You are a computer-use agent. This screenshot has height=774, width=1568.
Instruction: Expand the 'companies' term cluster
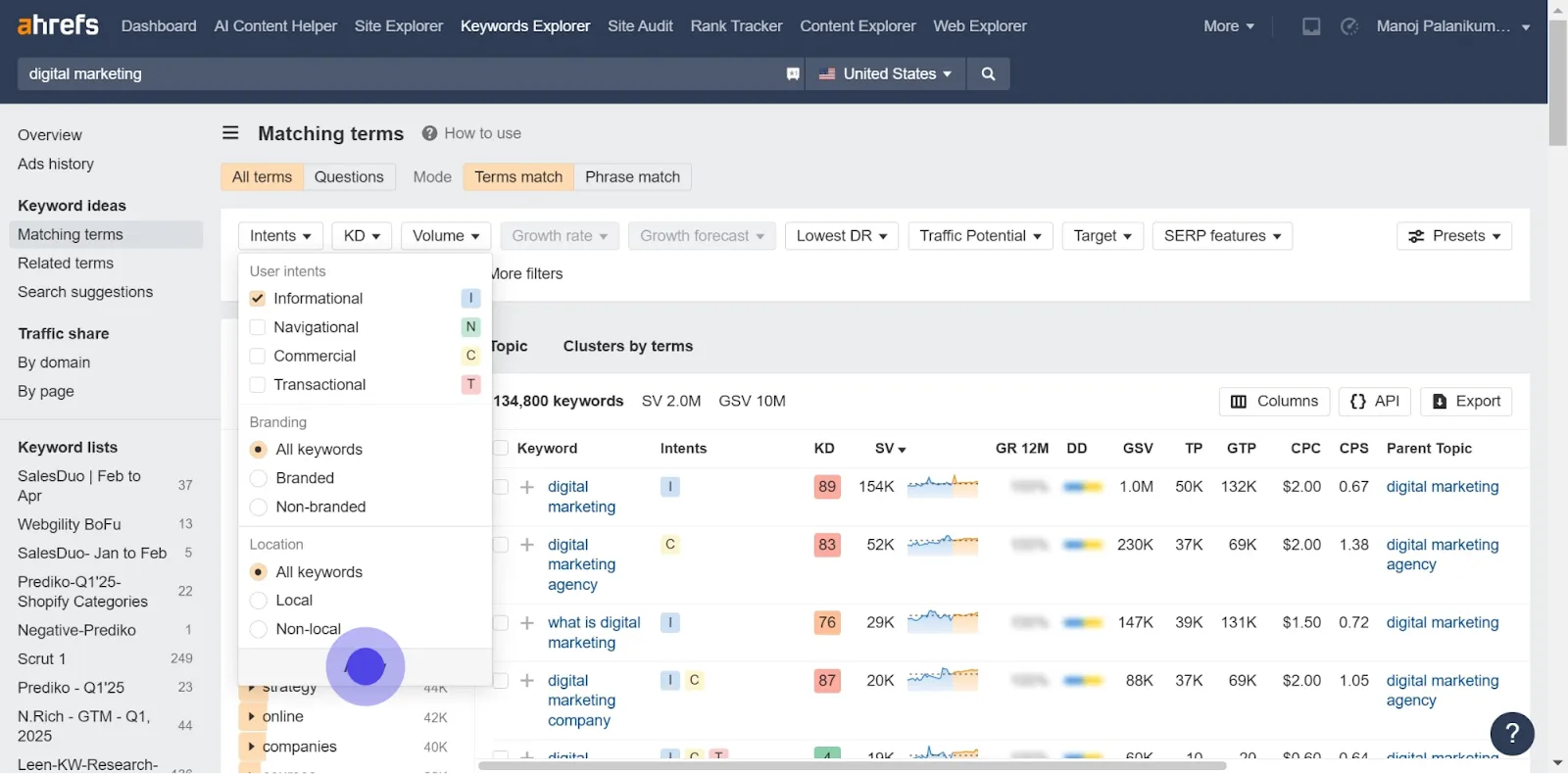point(252,747)
